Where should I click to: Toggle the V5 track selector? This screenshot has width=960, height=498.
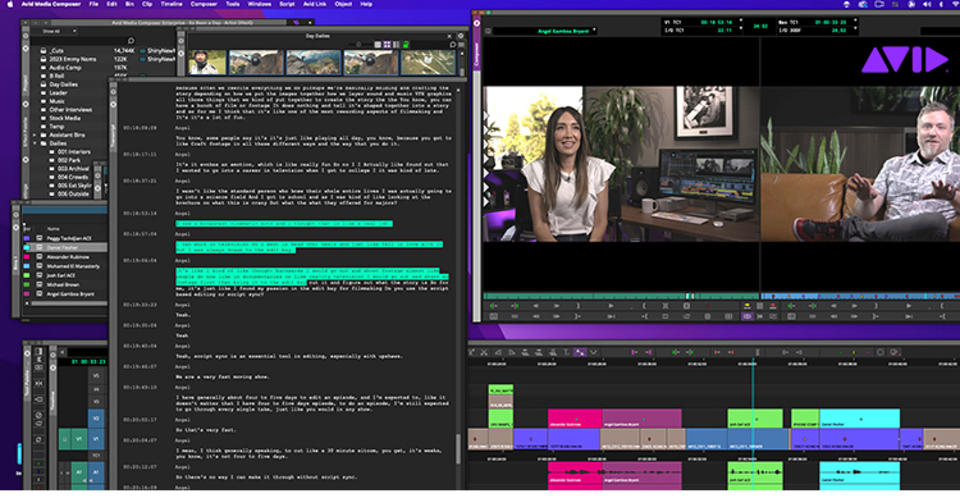click(x=96, y=375)
